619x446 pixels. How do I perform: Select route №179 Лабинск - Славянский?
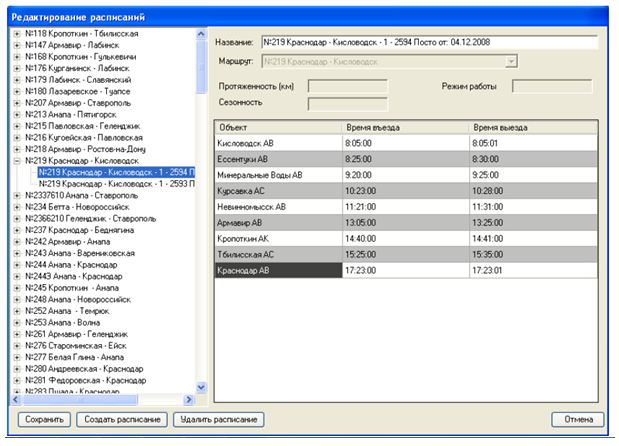pos(78,80)
